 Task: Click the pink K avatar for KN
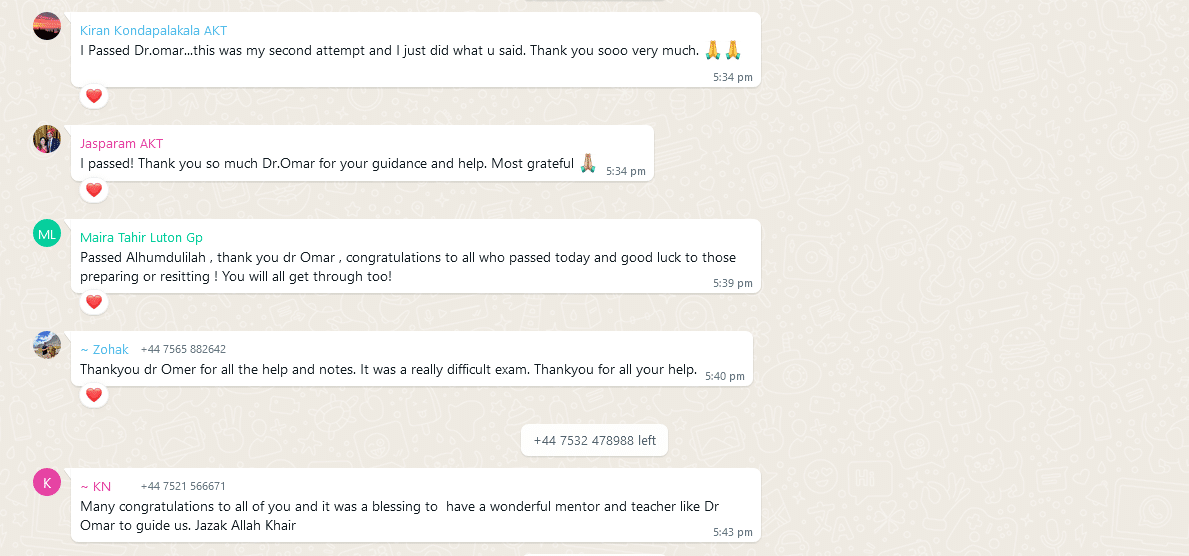click(x=47, y=482)
